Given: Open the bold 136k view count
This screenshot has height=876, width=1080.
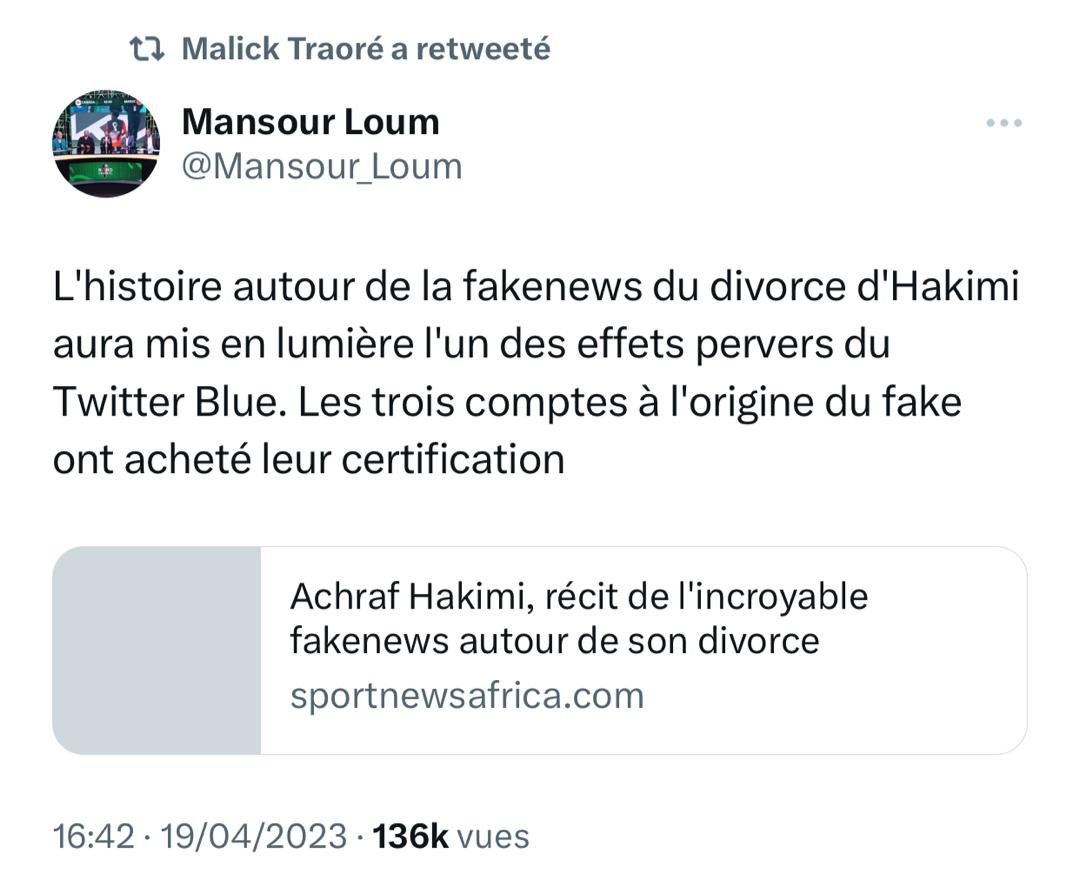Looking at the screenshot, I should [x=410, y=836].
